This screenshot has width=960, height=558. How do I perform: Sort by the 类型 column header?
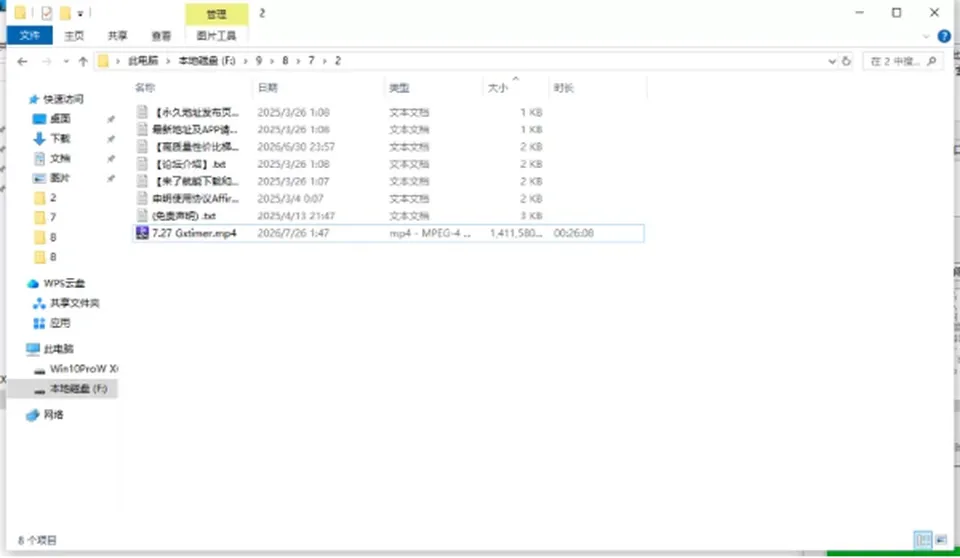point(399,88)
